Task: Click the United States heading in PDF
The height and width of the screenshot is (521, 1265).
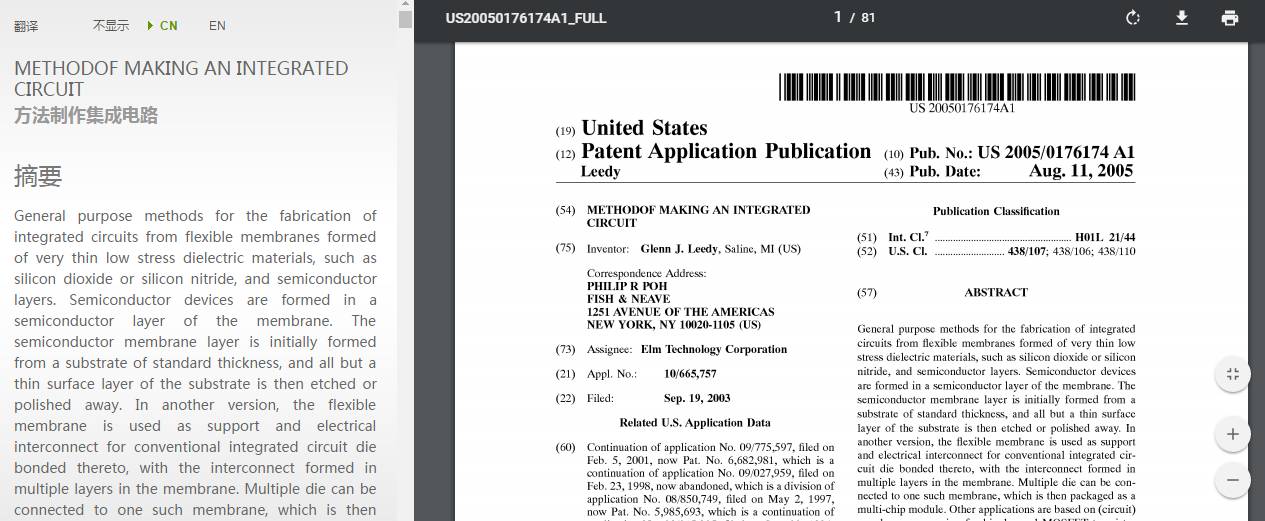Action: tap(644, 128)
